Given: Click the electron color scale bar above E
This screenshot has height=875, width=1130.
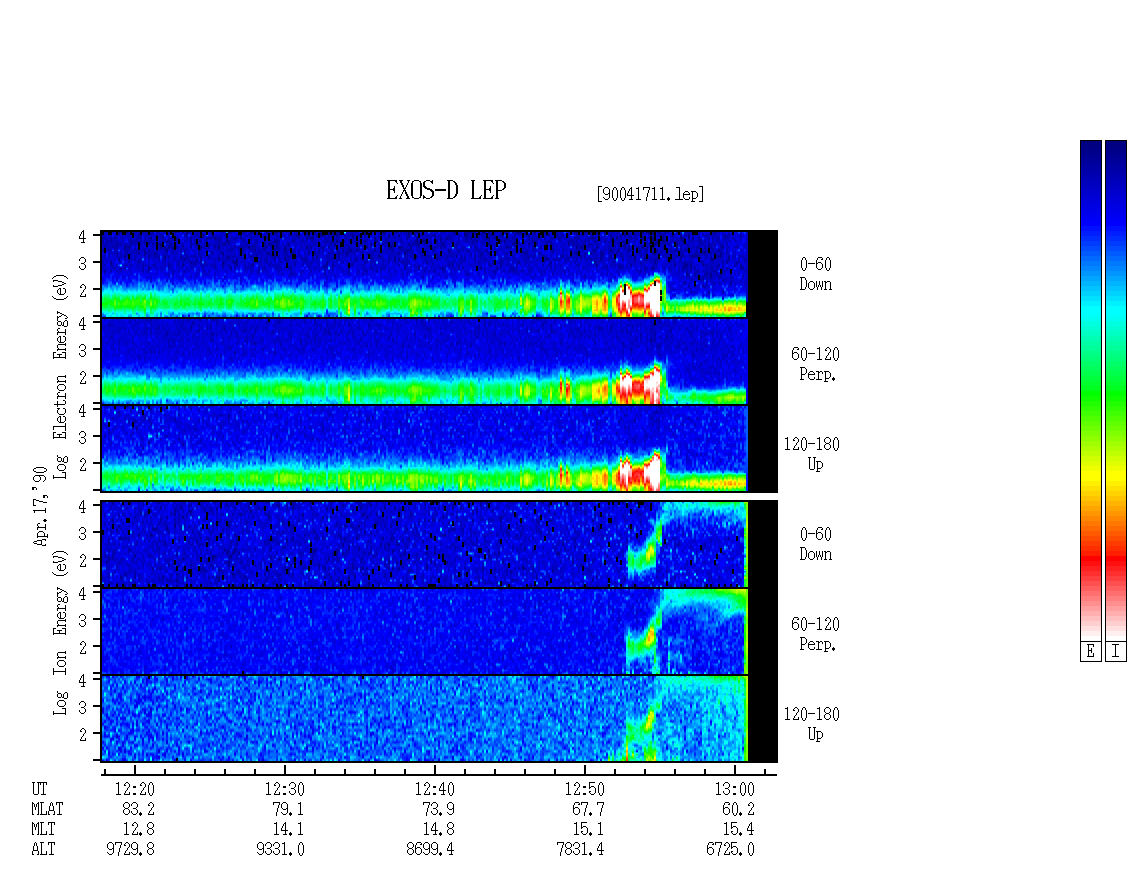Looking at the screenshot, I should point(1090,390).
